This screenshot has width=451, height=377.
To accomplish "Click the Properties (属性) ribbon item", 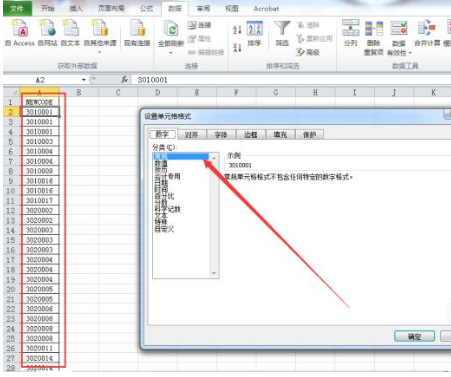I will coord(199,39).
